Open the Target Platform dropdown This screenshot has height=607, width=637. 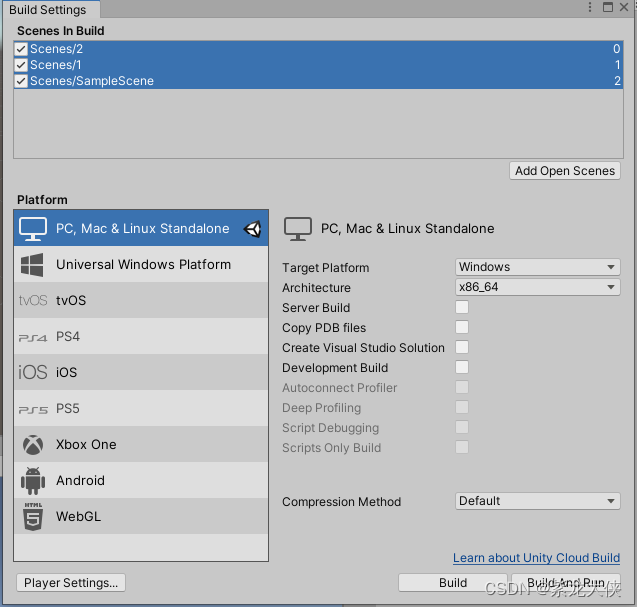pos(537,267)
